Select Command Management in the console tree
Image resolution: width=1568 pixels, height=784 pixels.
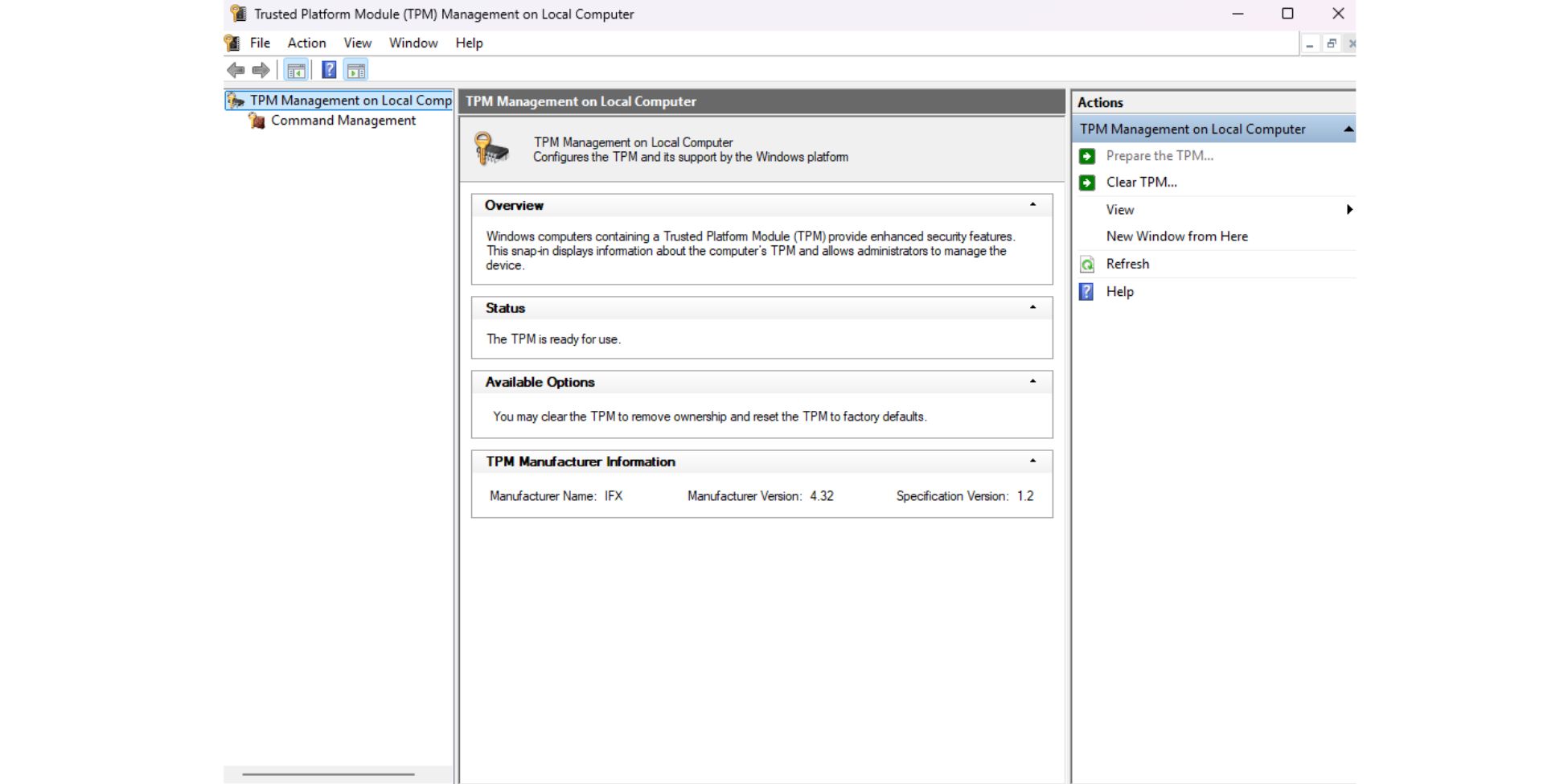click(343, 120)
